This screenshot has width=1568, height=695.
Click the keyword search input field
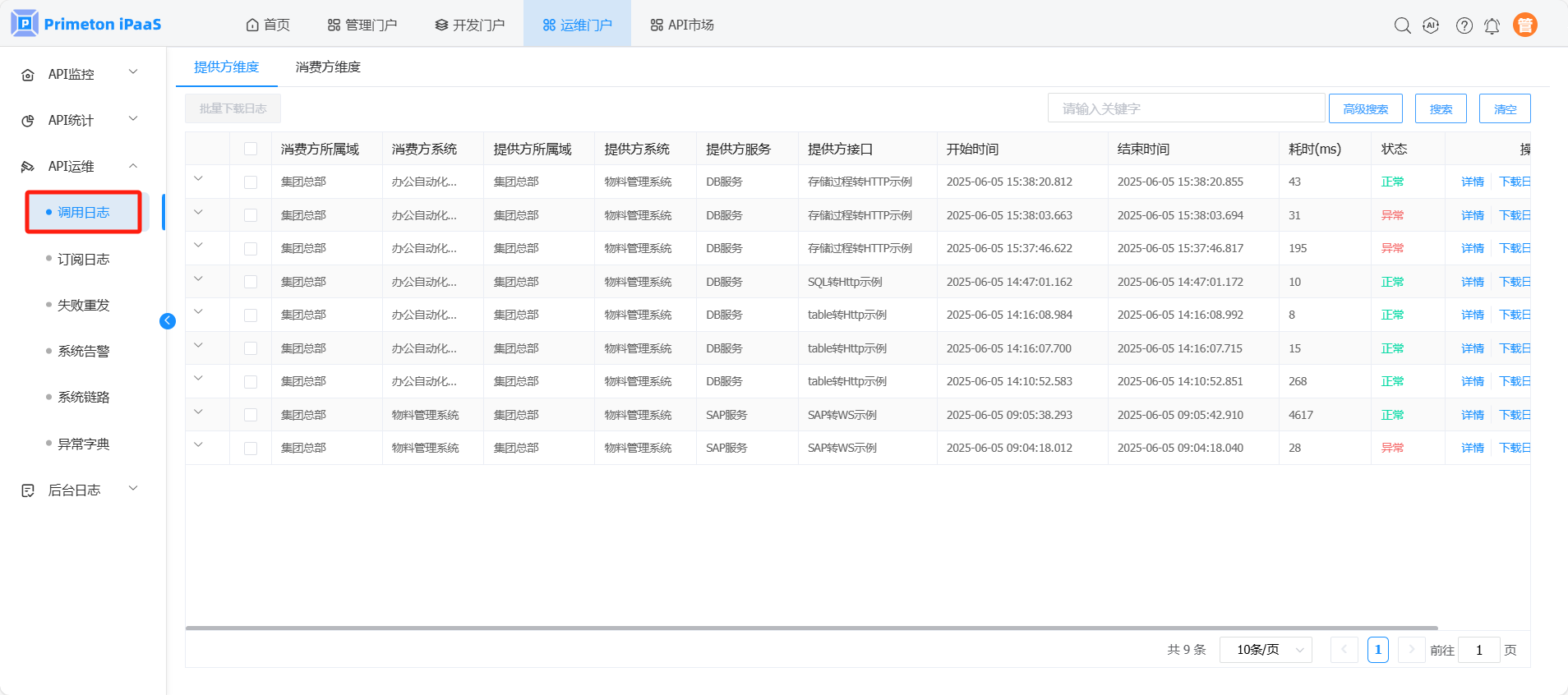pyautogui.click(x=1186, y=108)
